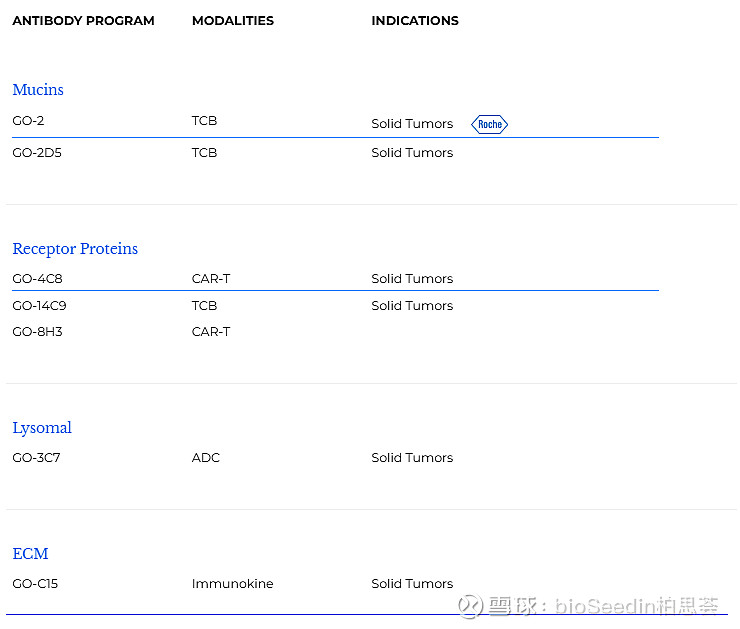This screenshot has width=740, height=629.
Task: Click the INDICATIONS column header
Action: (x=415, y=21)
